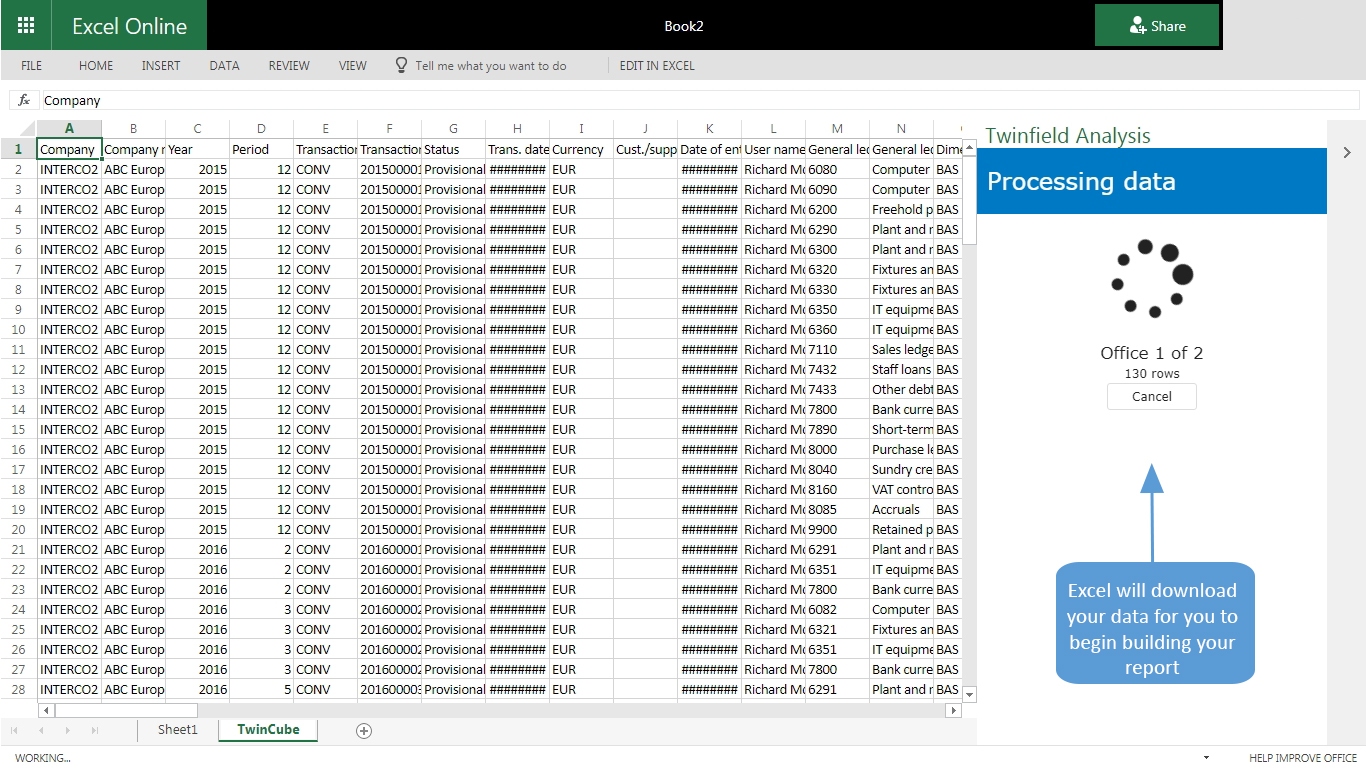Select row 28 header
The width and height of the screenshot is (1366, 768).
(18, 689)
